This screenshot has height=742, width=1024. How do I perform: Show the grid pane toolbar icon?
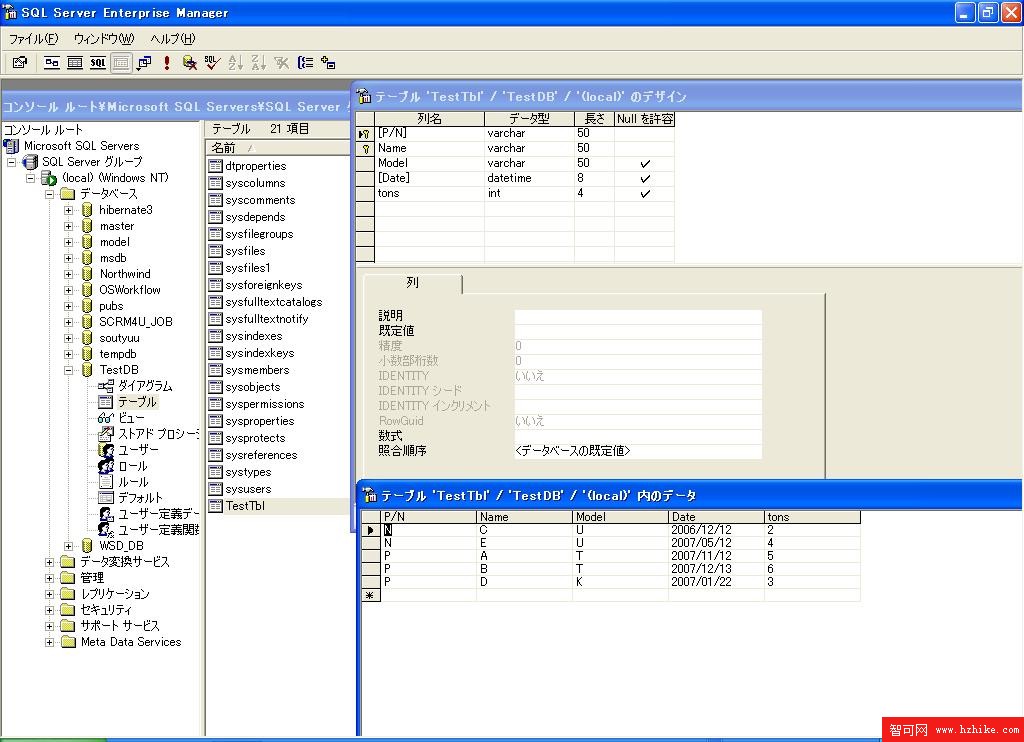(75, 63)
